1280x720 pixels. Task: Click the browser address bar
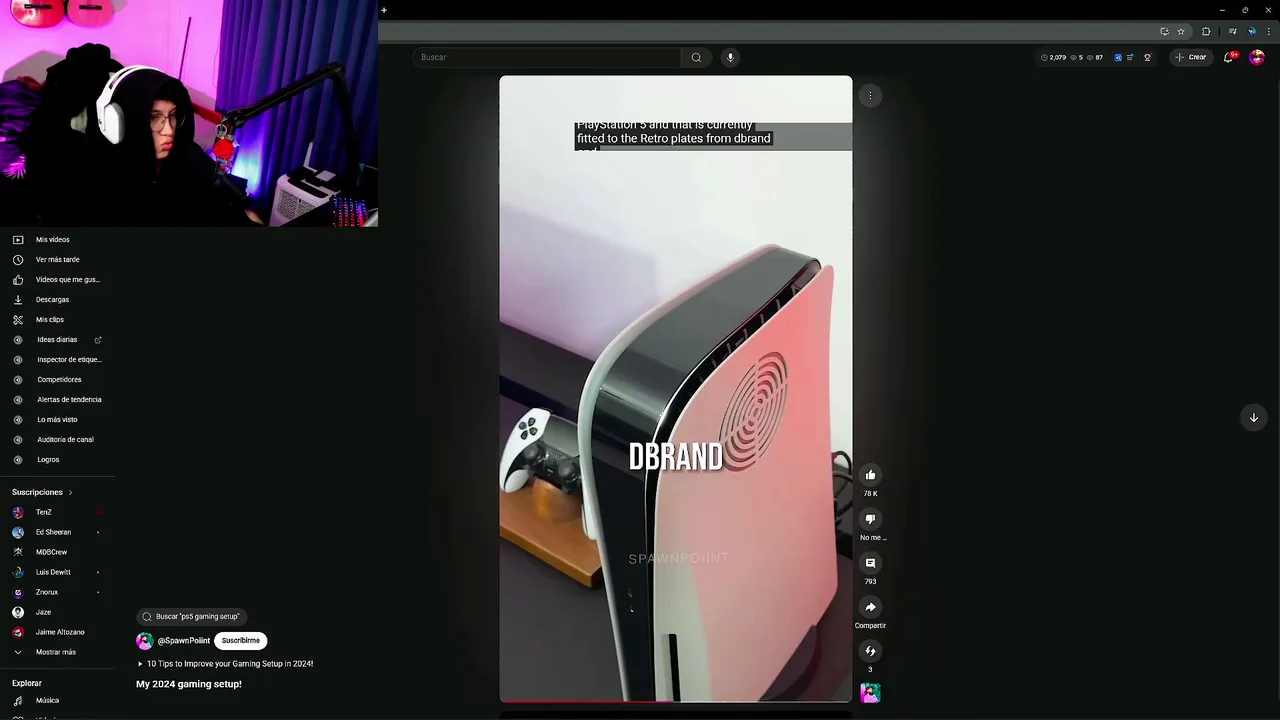point(765,31)
